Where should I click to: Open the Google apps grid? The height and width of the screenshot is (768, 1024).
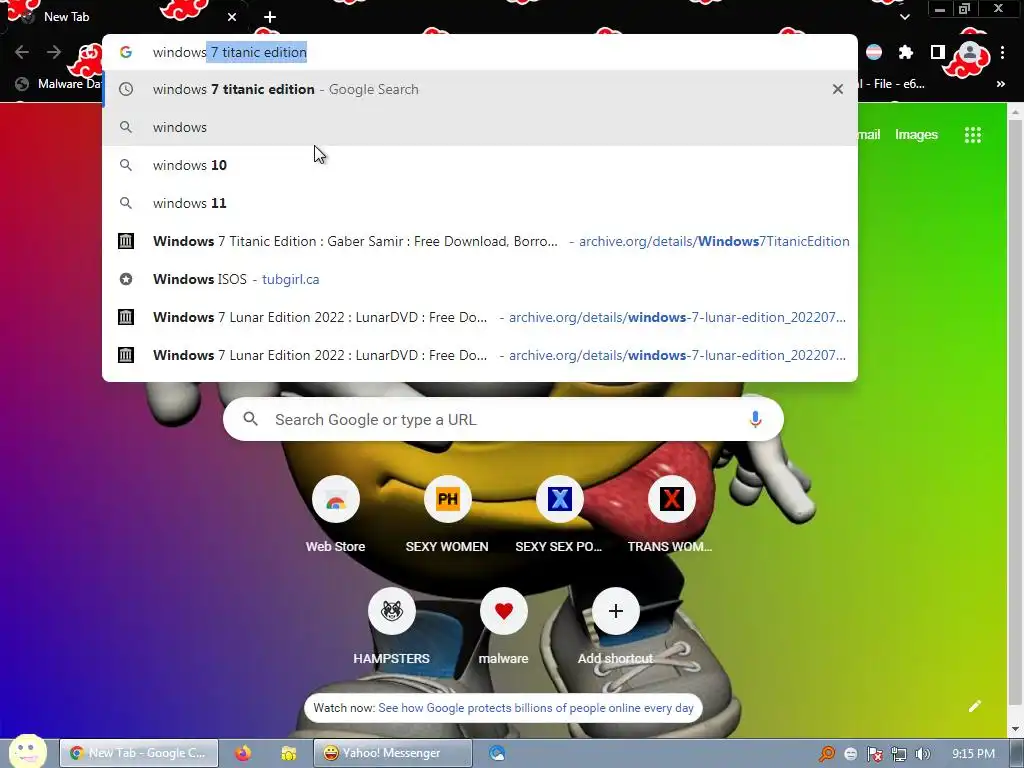point(972,135)
